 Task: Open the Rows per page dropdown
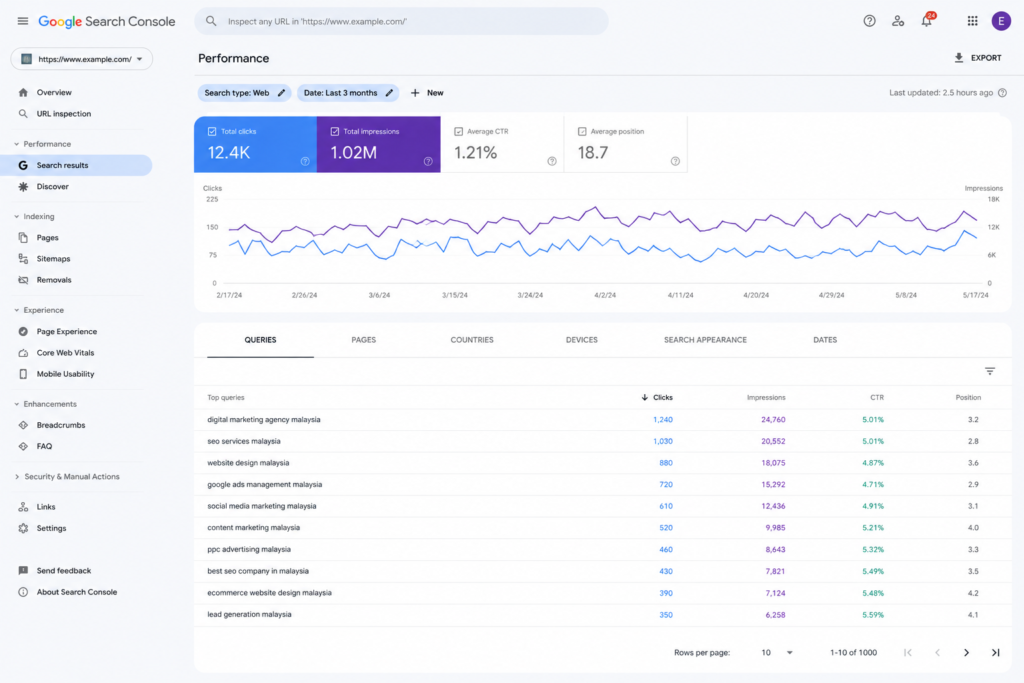click(776, 652)
